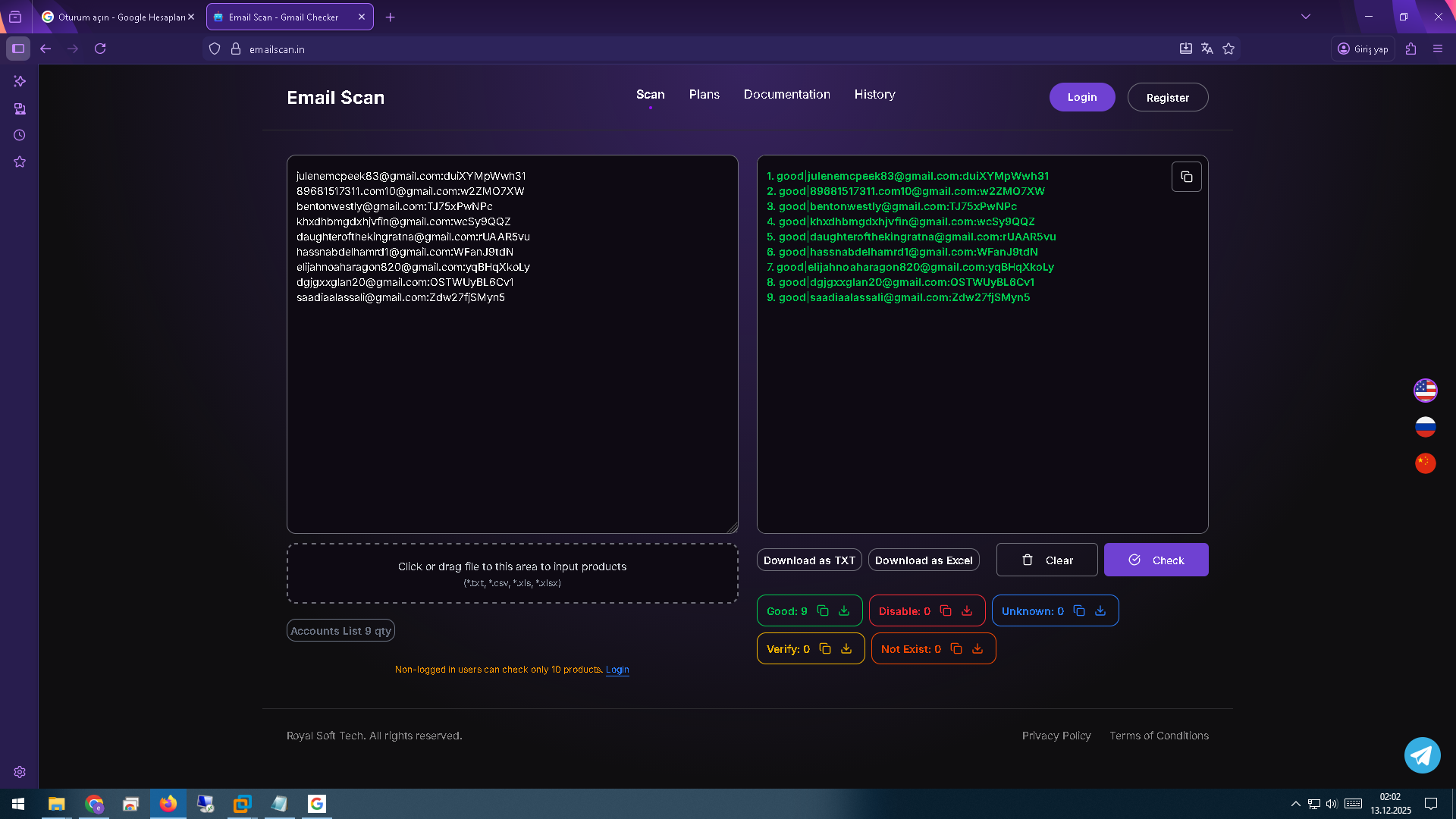Viewport: 1456px width, 819px height.
Task: Show synced tabs in the sidebar
Action: tap(20, 108)
